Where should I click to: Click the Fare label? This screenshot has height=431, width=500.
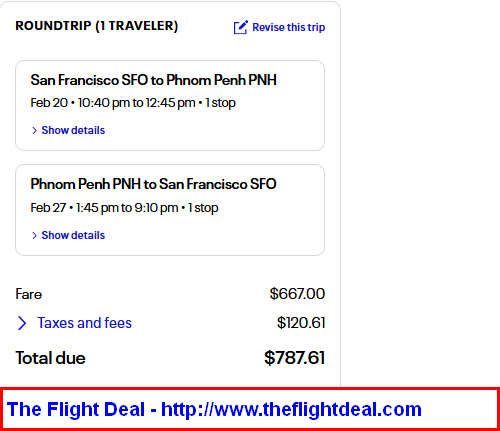click(29, 294)
